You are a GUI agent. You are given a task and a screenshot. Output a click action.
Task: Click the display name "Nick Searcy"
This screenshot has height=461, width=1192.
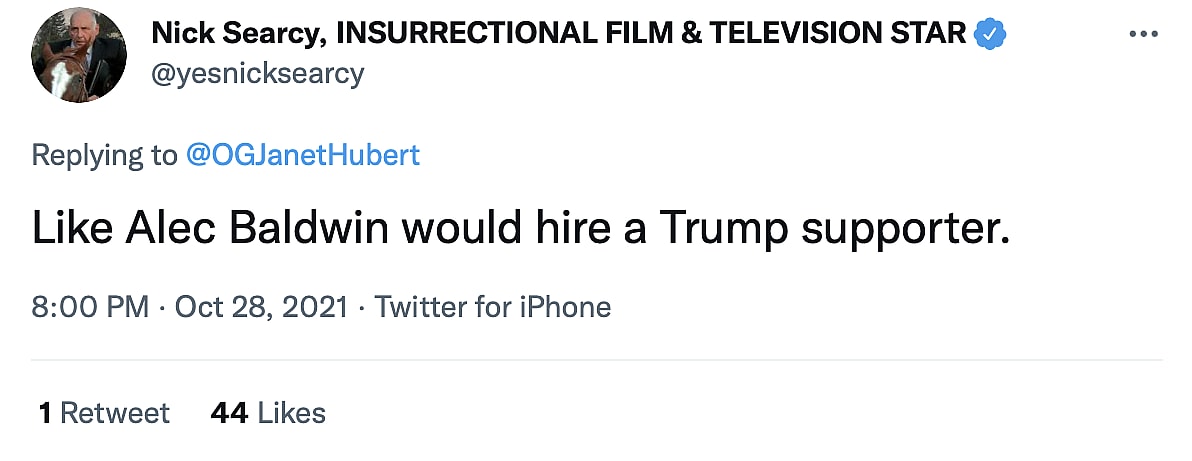(x=236, y=34)
